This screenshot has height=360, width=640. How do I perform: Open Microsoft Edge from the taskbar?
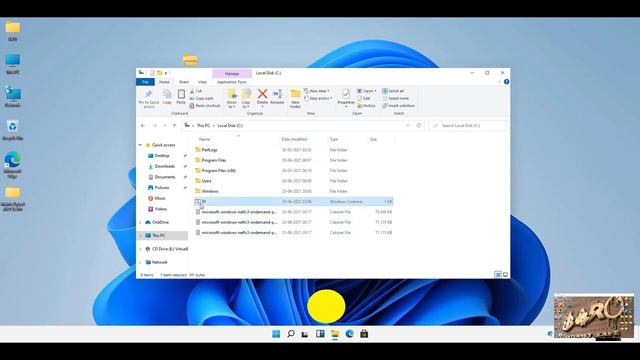tap(349, 334)
